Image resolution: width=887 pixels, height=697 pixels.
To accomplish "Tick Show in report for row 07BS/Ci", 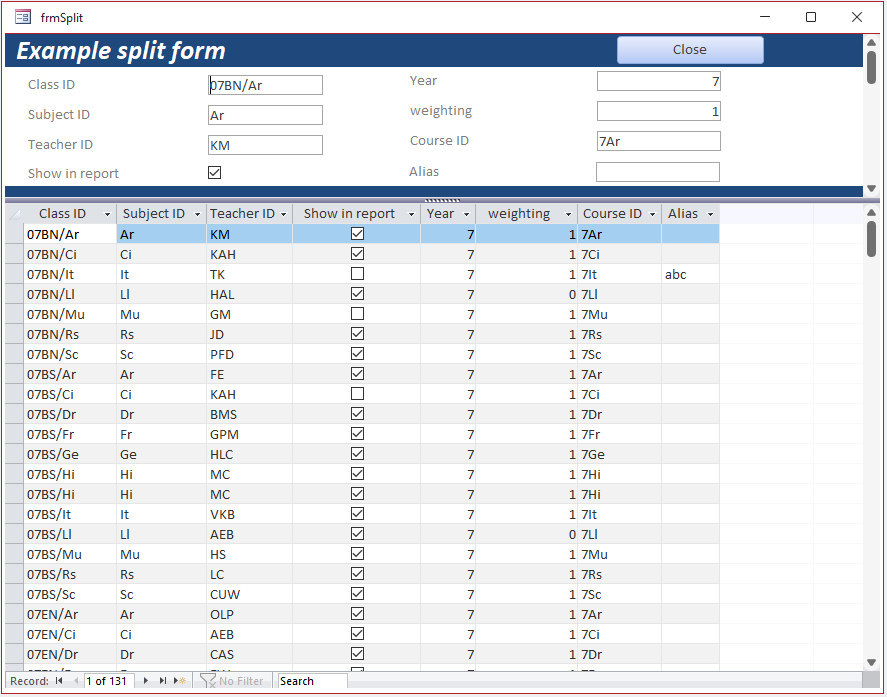I will pos(357,394).
